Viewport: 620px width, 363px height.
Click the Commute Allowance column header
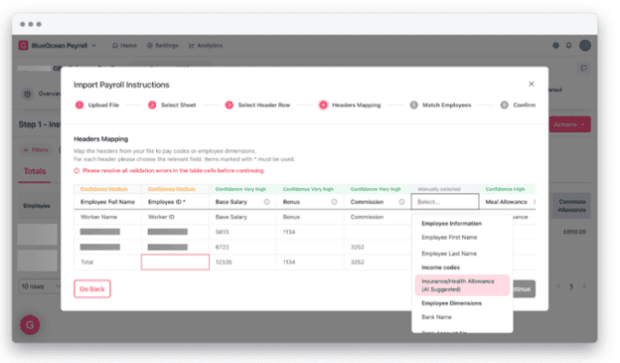pos(572,206)
